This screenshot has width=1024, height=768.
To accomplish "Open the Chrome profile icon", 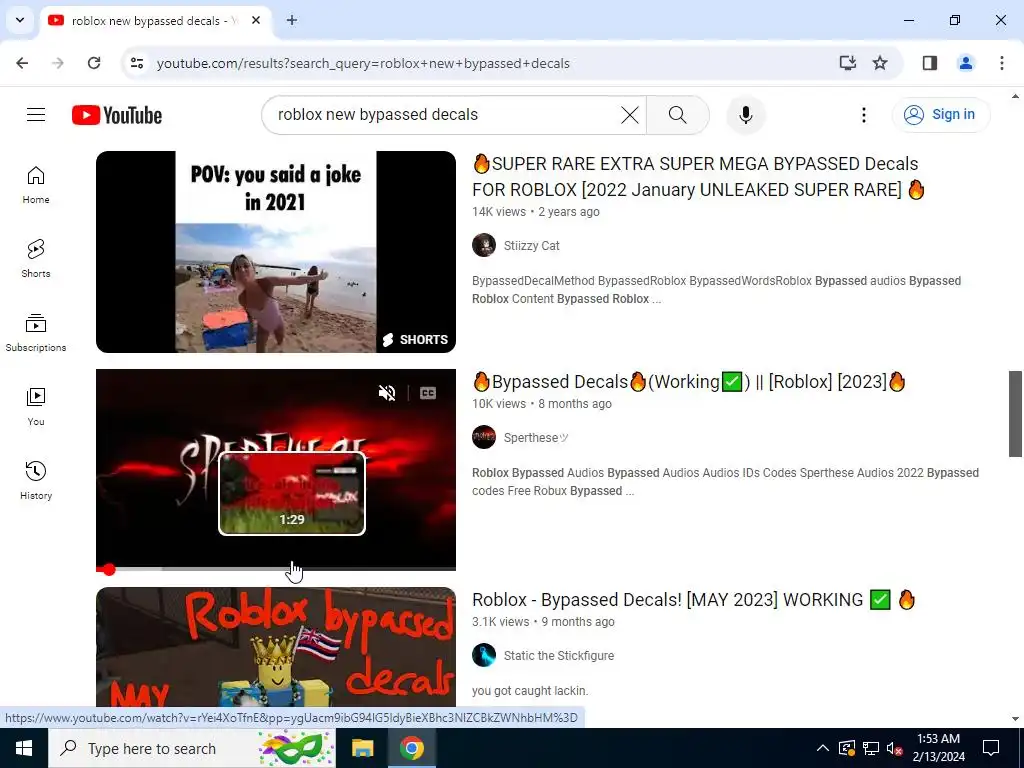I will [966, 63].
